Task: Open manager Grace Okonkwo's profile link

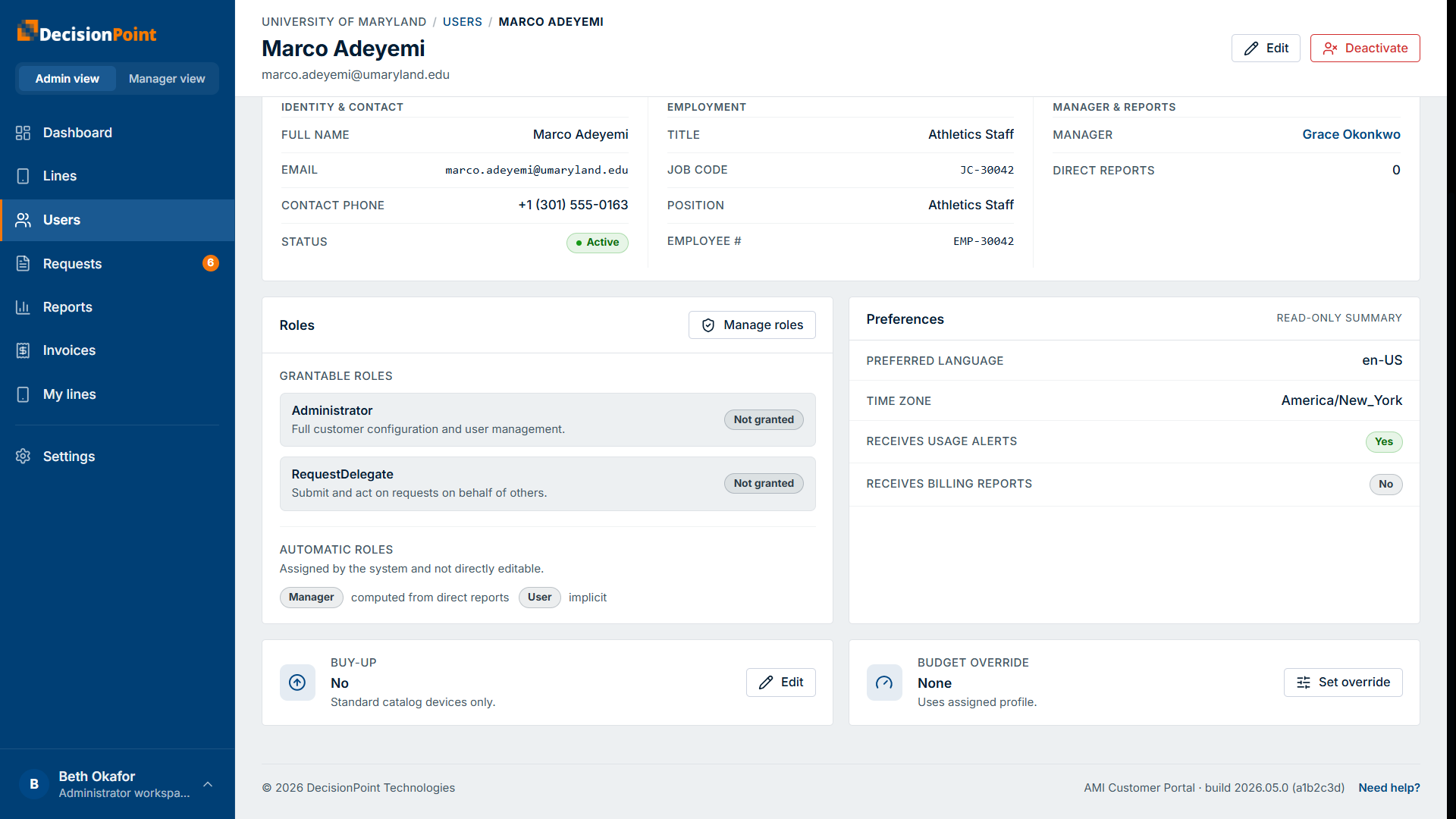Action: (1351, 134)
